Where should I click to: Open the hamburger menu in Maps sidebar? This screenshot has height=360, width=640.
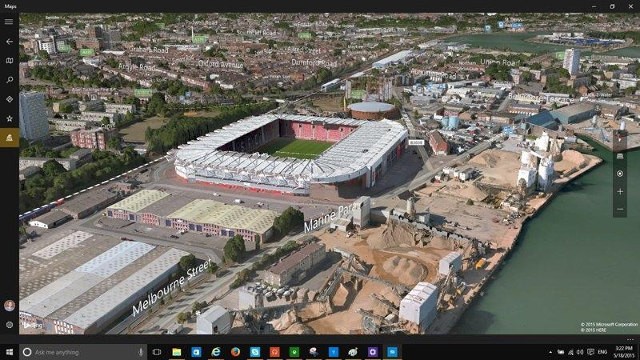click(9, 22)
